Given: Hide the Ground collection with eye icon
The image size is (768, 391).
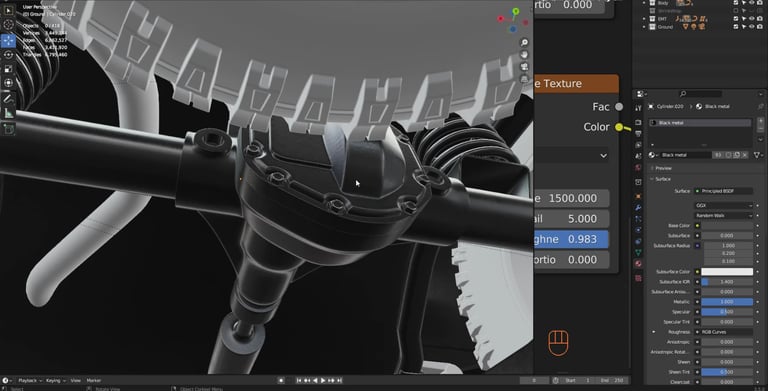Looking at the screenshot, I should [x=751, y=26].
